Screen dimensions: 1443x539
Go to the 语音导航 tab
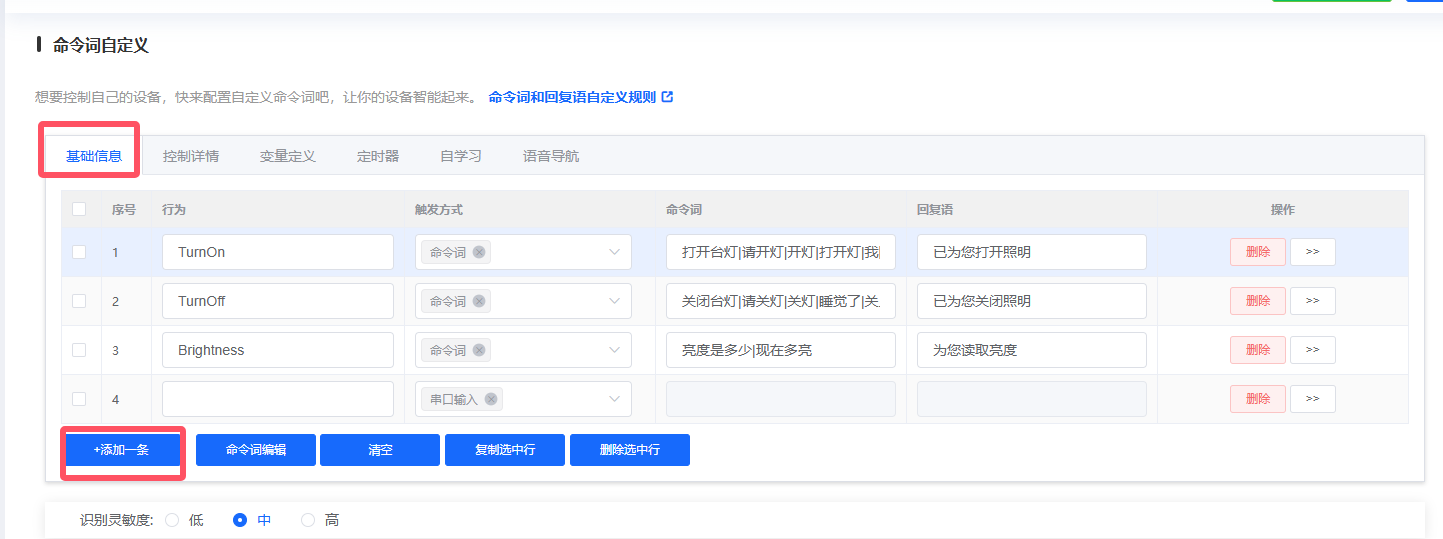coord(551,156)
